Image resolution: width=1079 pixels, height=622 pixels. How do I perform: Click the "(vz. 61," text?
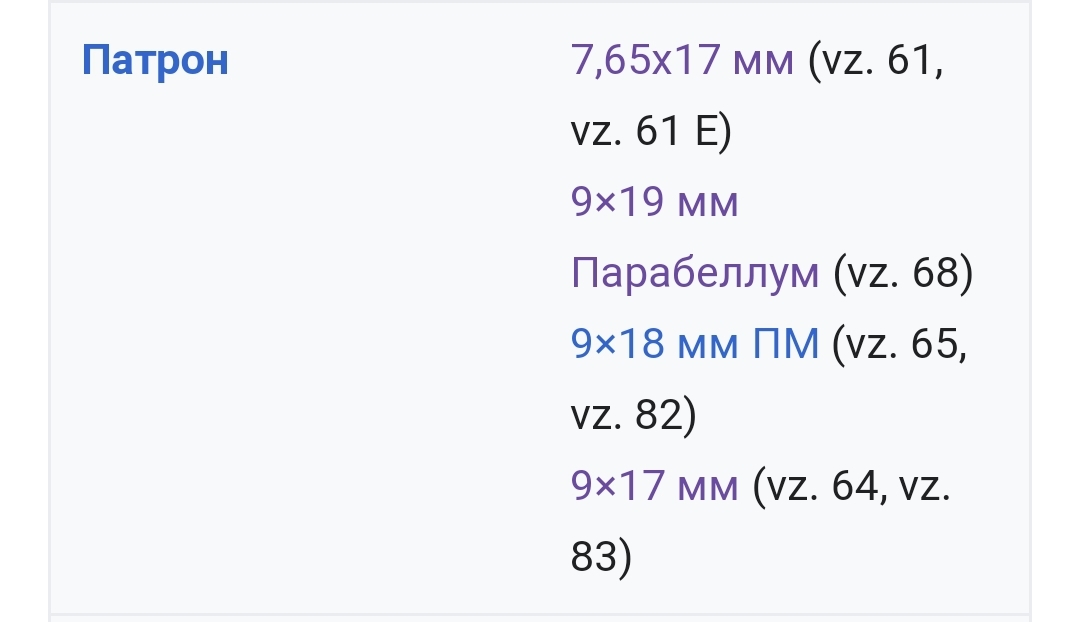(875, 61)
